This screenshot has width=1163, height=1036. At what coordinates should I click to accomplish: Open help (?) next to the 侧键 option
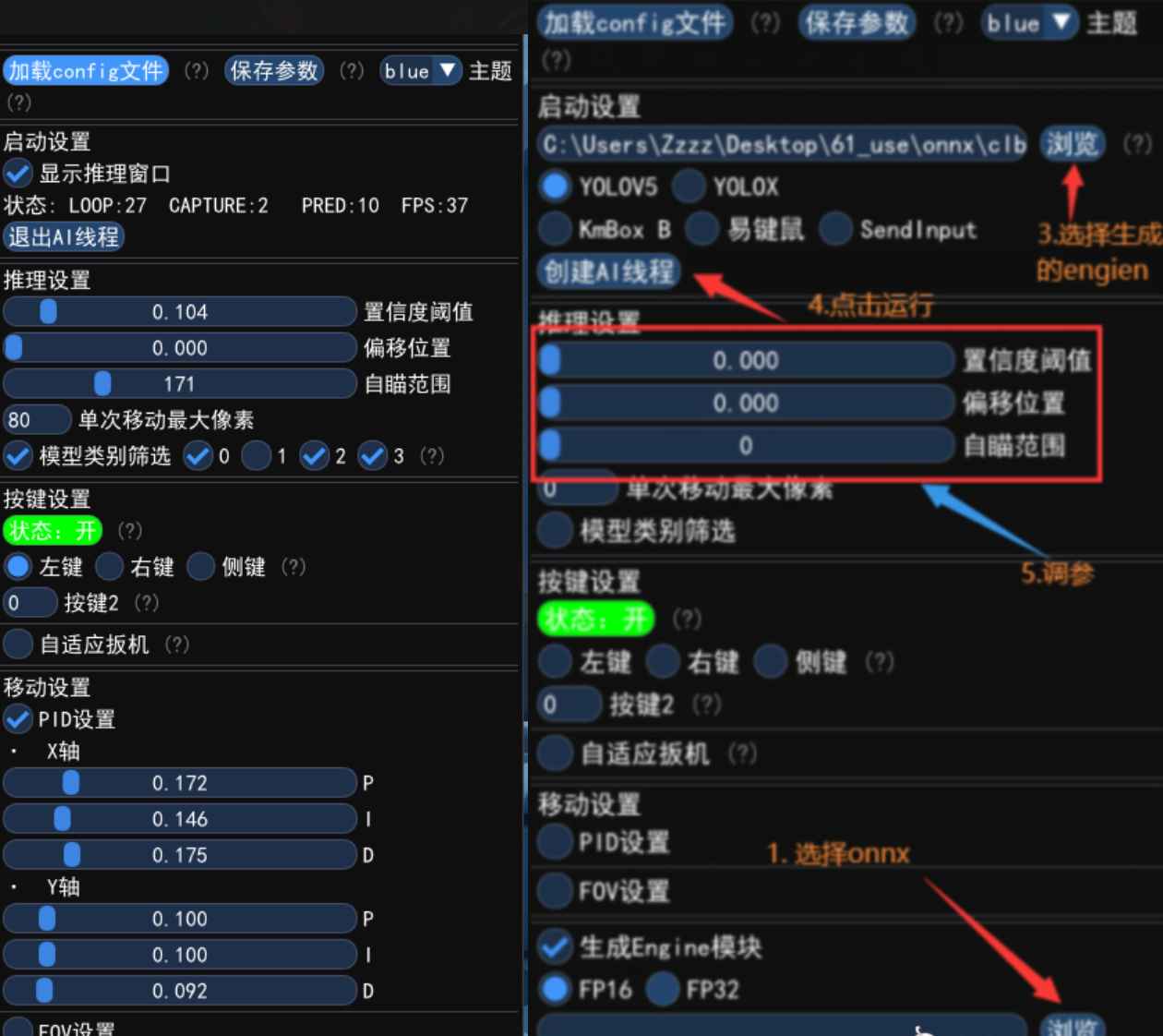tap(293, 567)
